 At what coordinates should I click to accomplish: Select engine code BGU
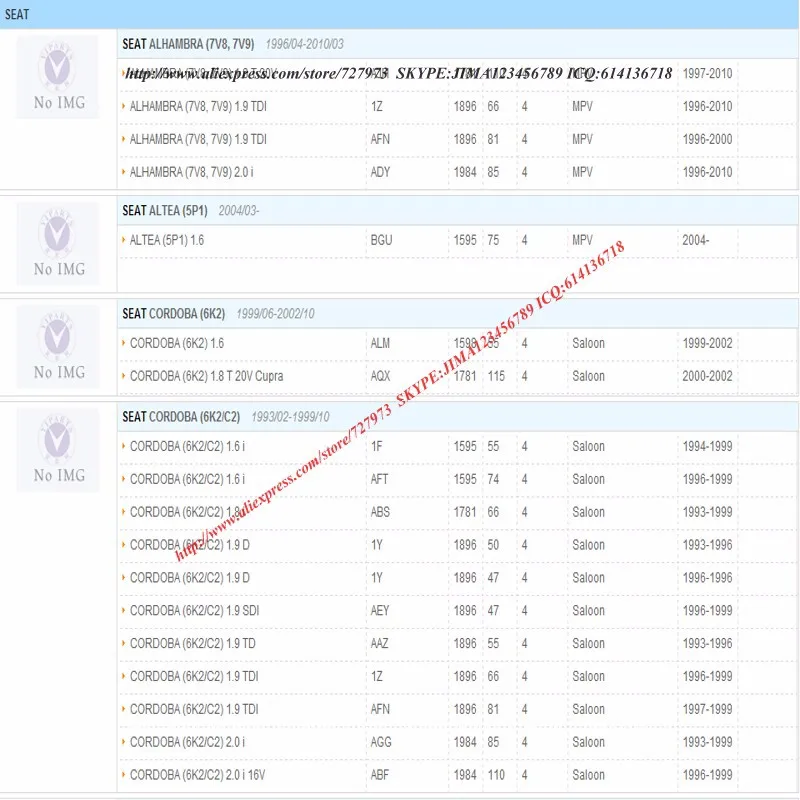[381, 240]
